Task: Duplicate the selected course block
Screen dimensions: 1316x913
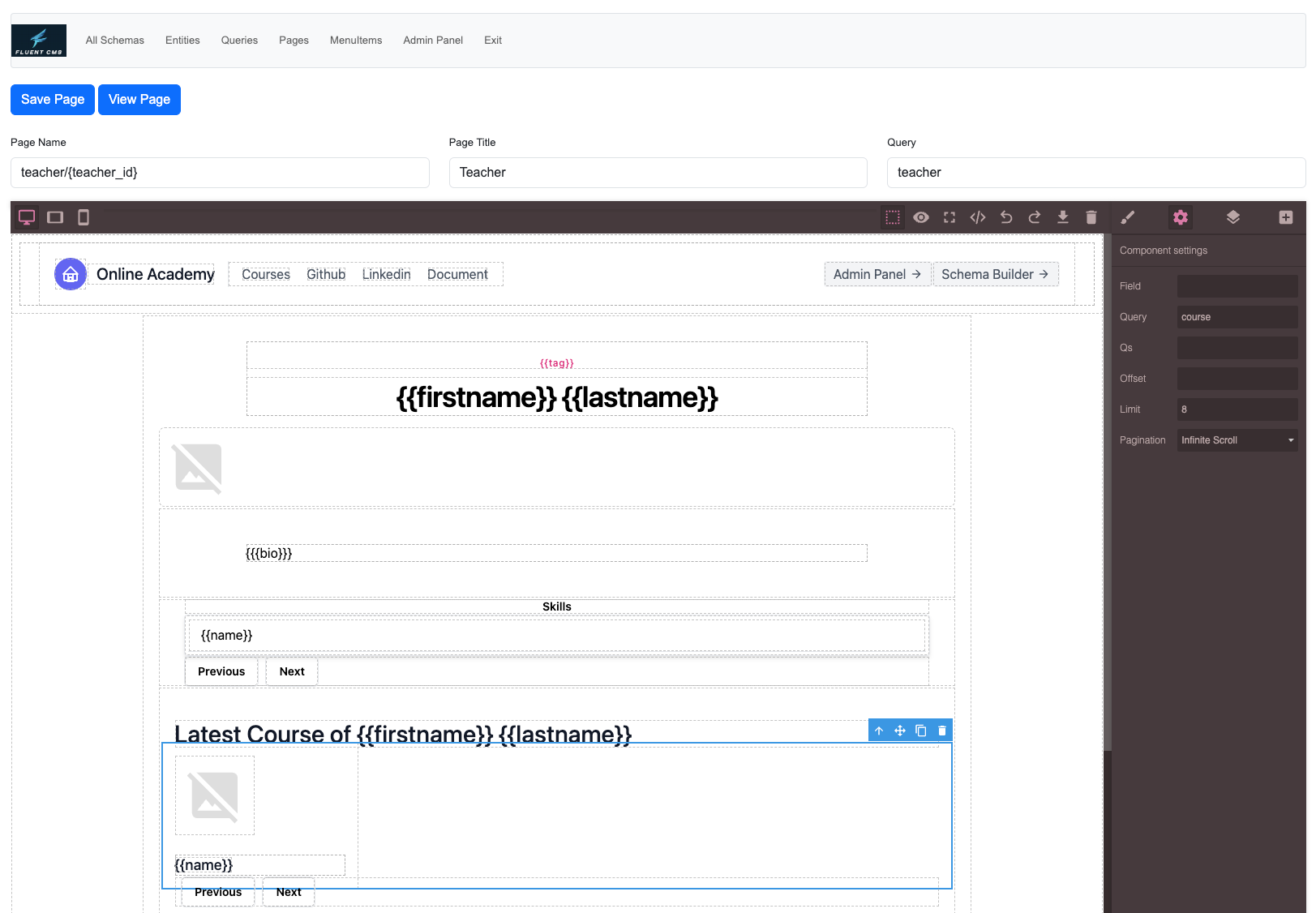Action: pyautogui.click(x=921, y=730)
